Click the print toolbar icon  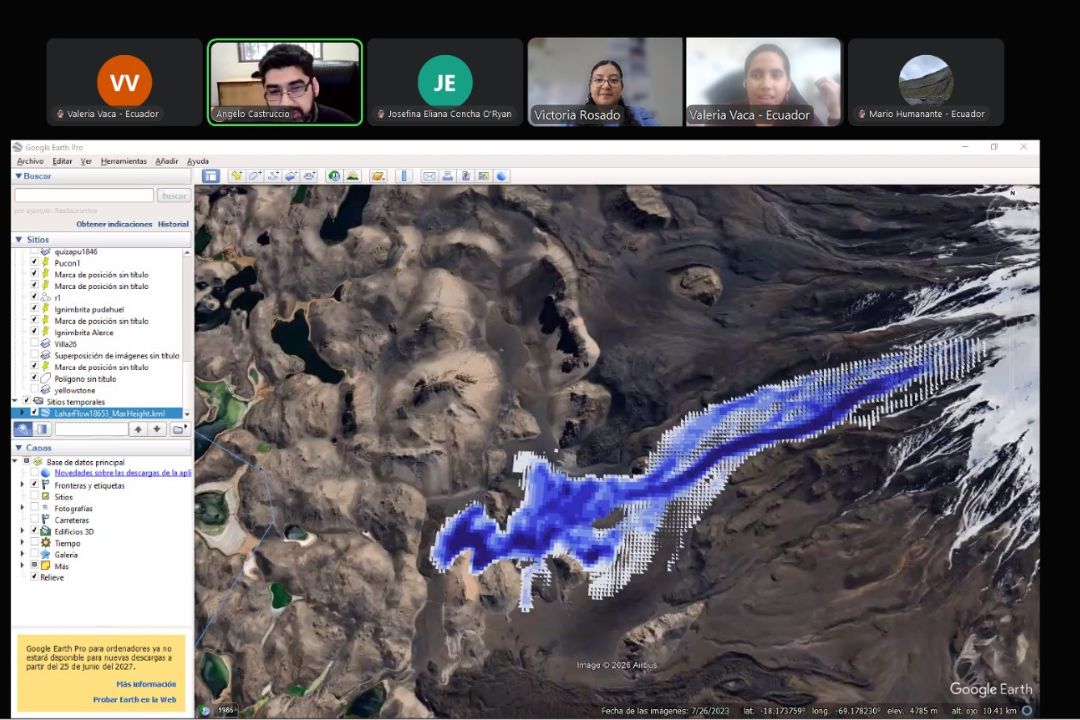pyautogui.click(x=448, y=176)
